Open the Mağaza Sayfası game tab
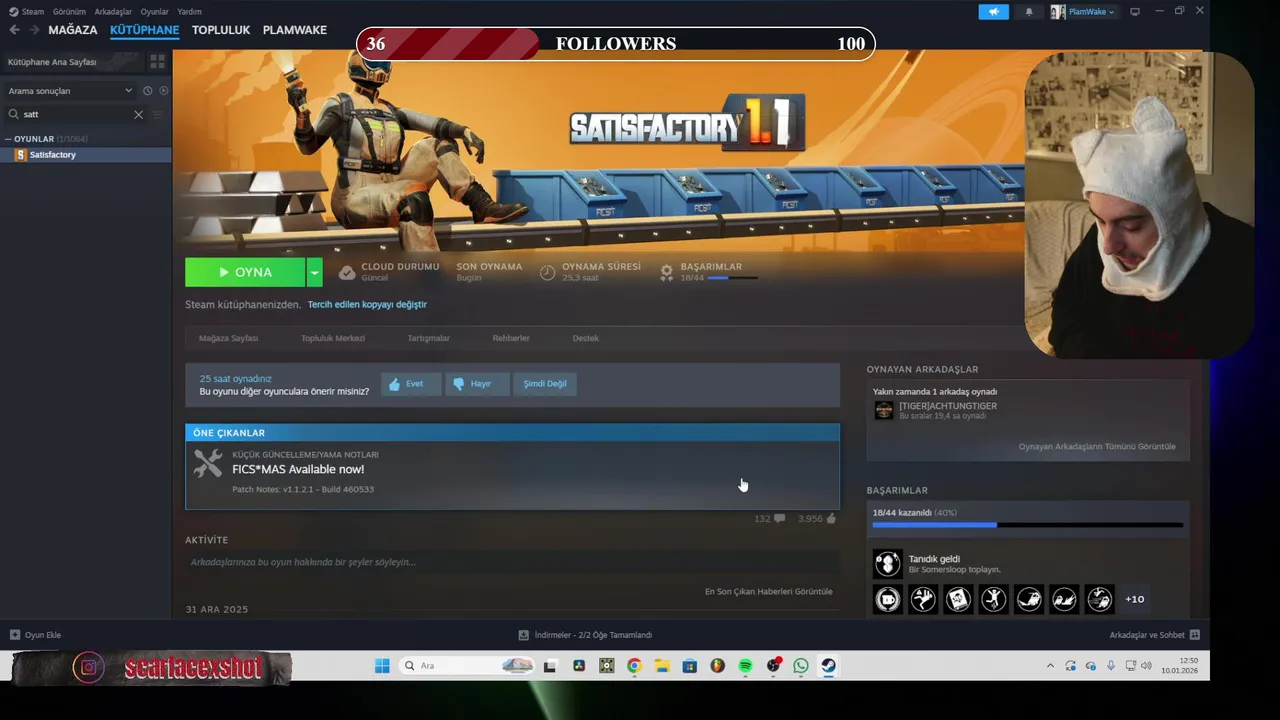Viewport: 1280px width, 720px height. pos(228,338)
